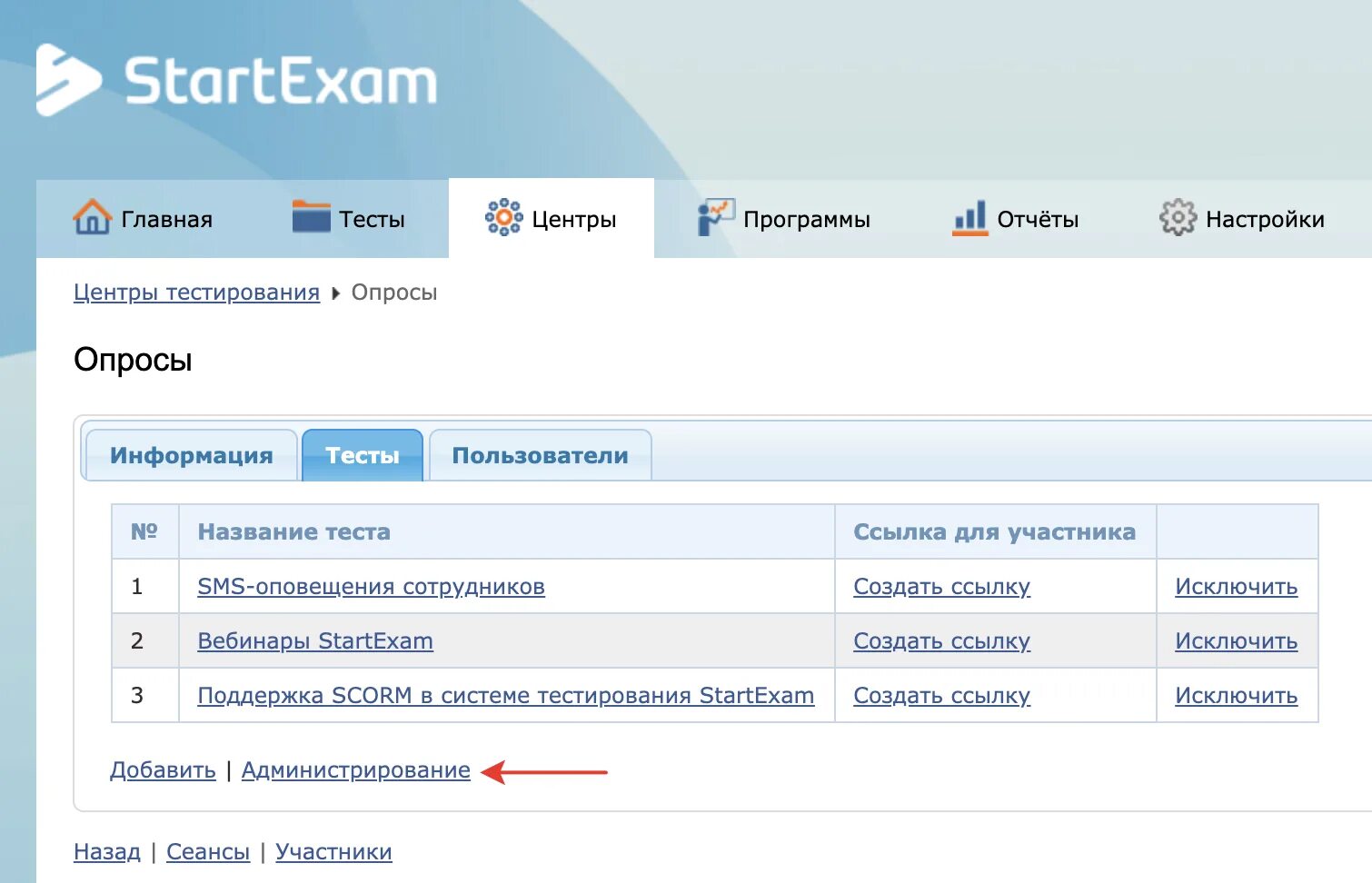1372x883 pixels.
Task: Open the Вебинары StartExam test
Action: [x=315, y=641]
